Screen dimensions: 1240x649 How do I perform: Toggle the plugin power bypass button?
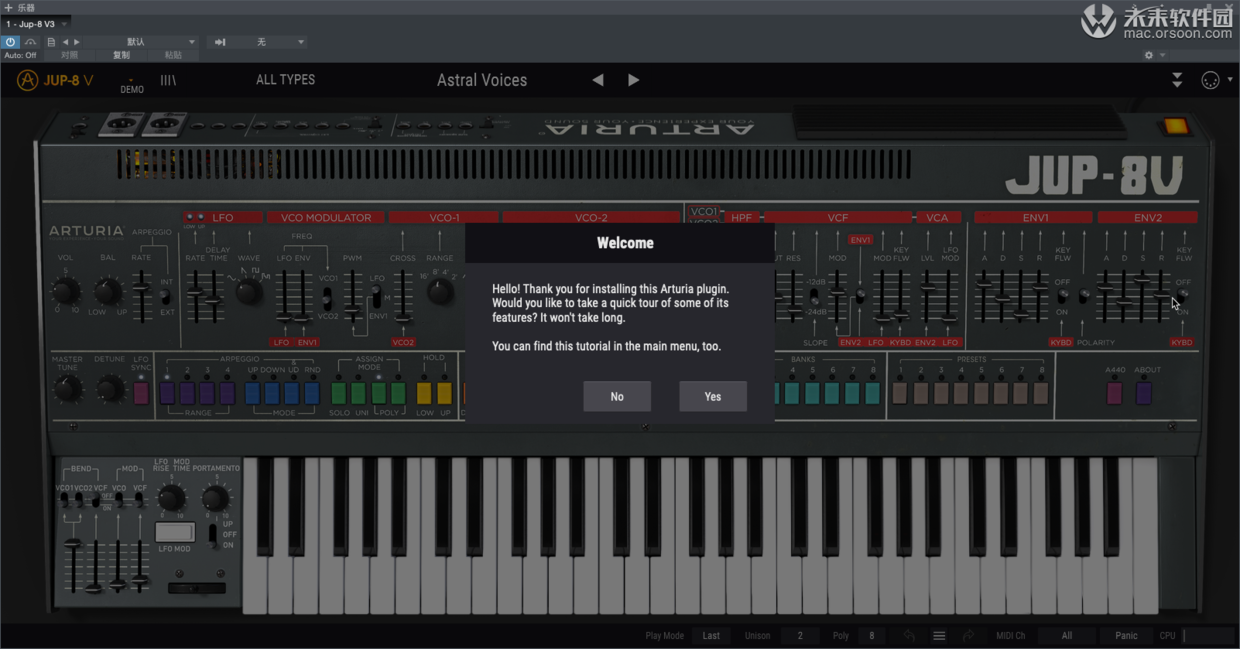coord(11,42)
